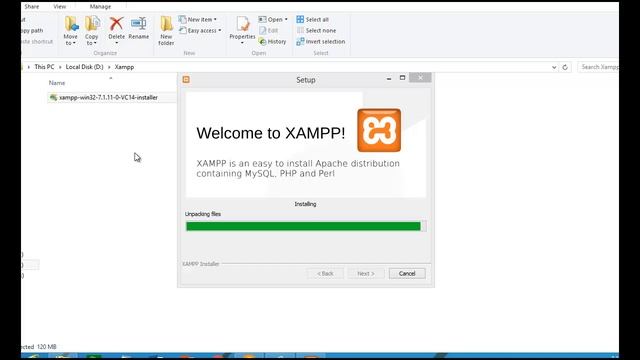Minimize the Setup window
This screenshot has height=360, width=640.
(389, 78)
